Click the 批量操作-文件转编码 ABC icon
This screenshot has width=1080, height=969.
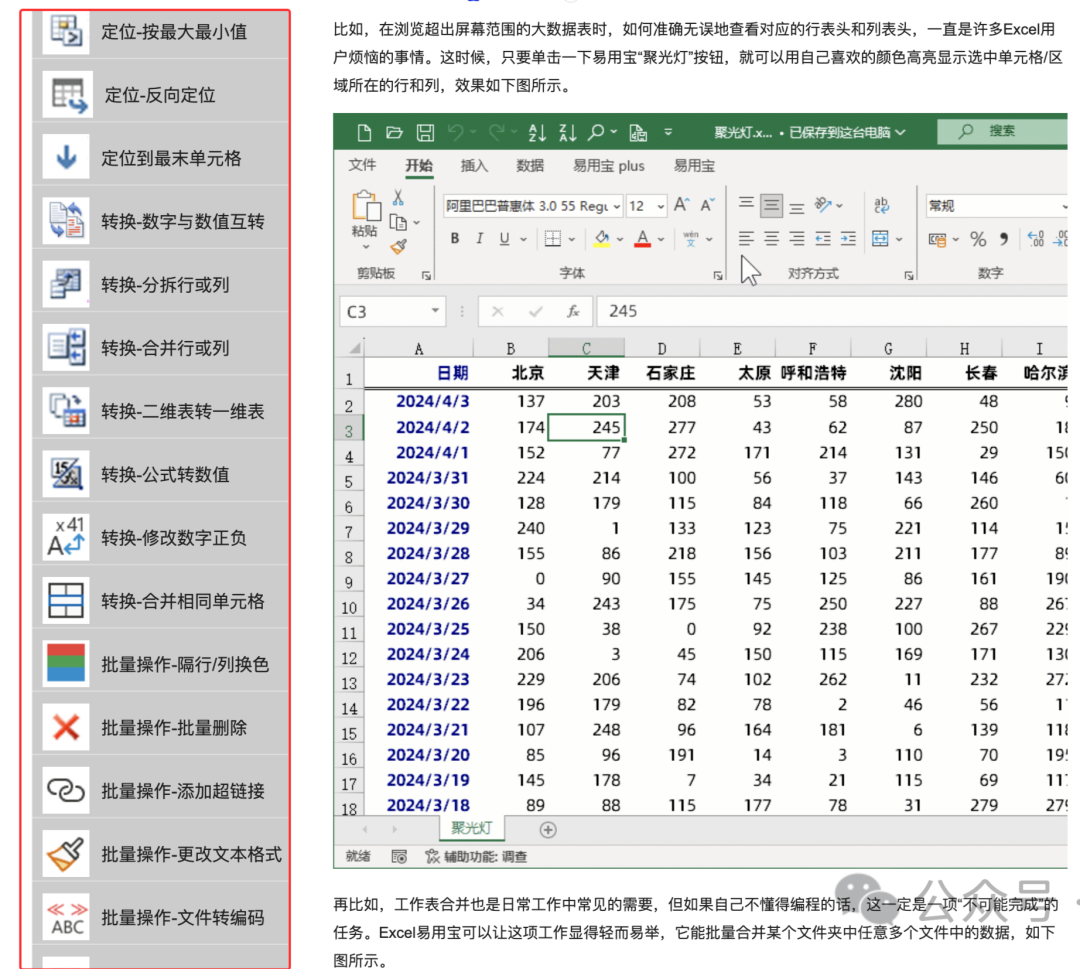pos(66,917)
